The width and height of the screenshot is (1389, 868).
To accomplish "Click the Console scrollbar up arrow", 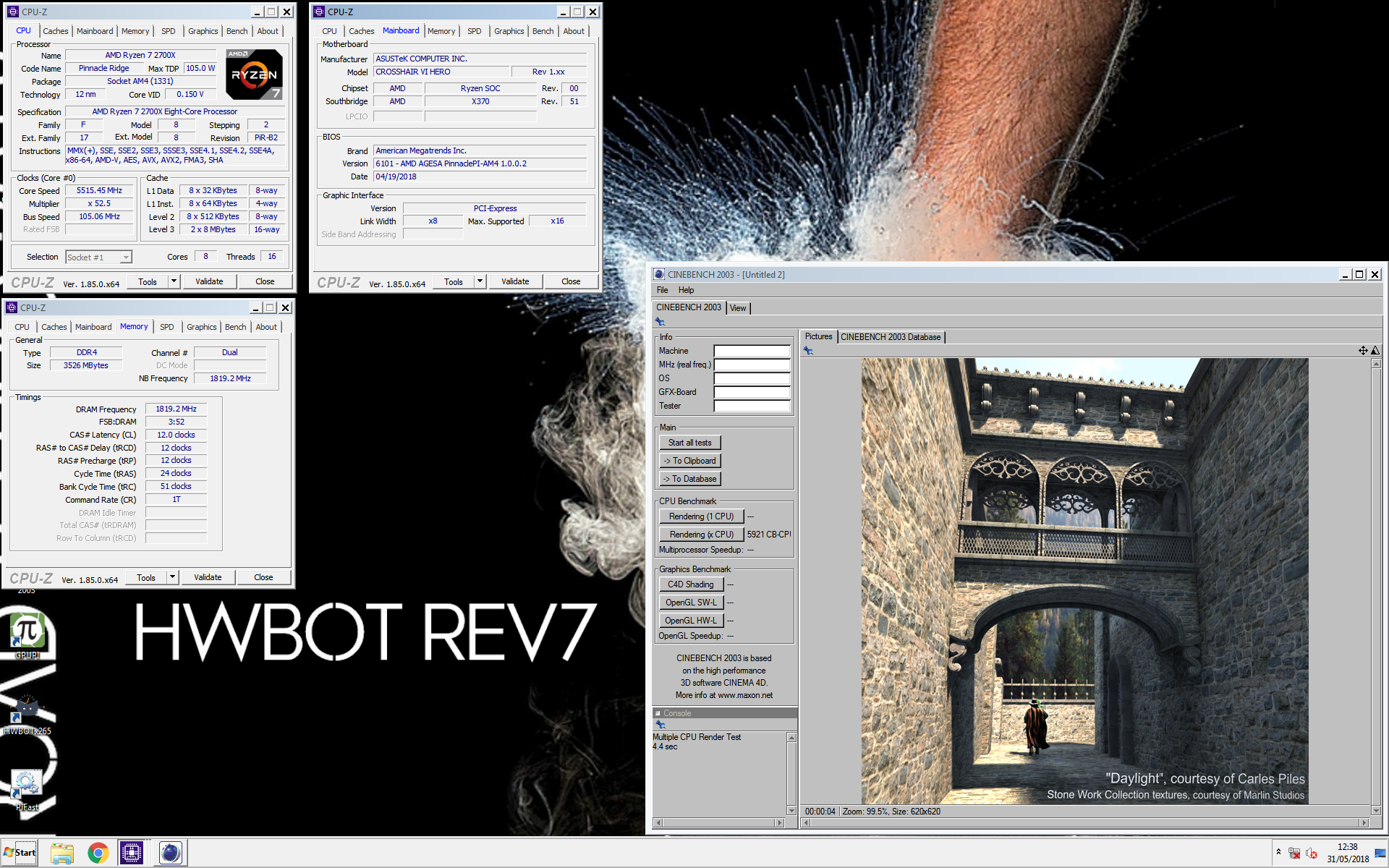I will 791,738.
